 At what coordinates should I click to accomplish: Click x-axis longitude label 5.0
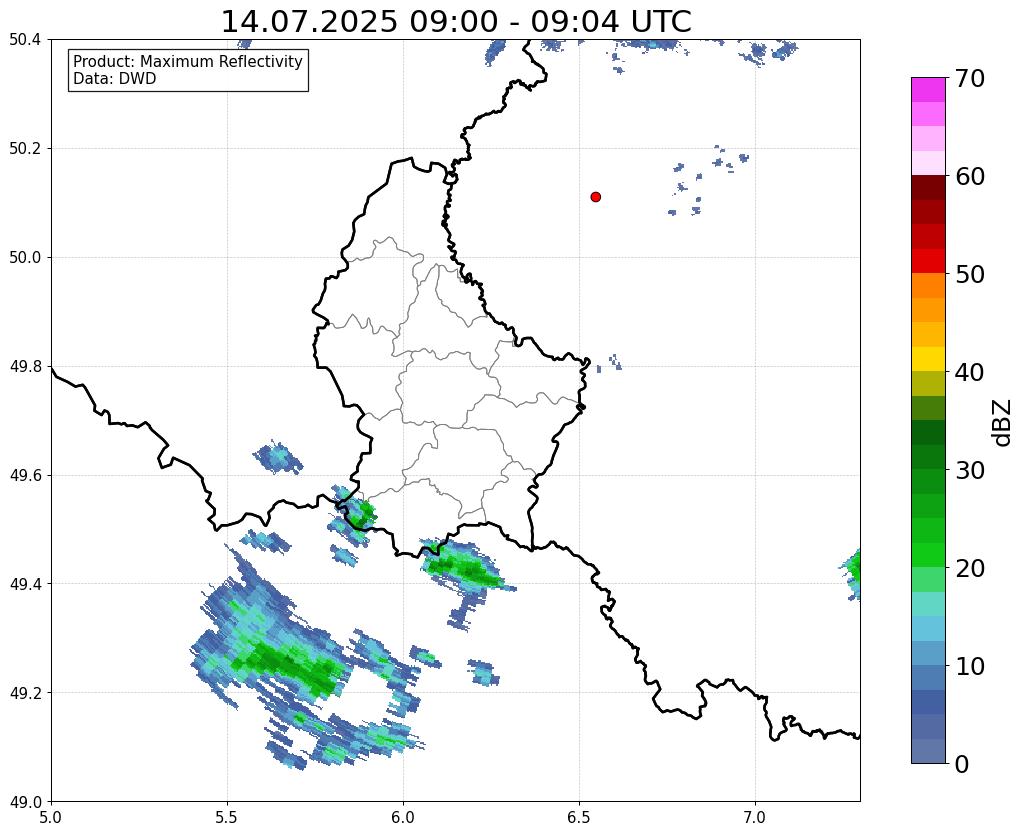click(x=51, y=817)
